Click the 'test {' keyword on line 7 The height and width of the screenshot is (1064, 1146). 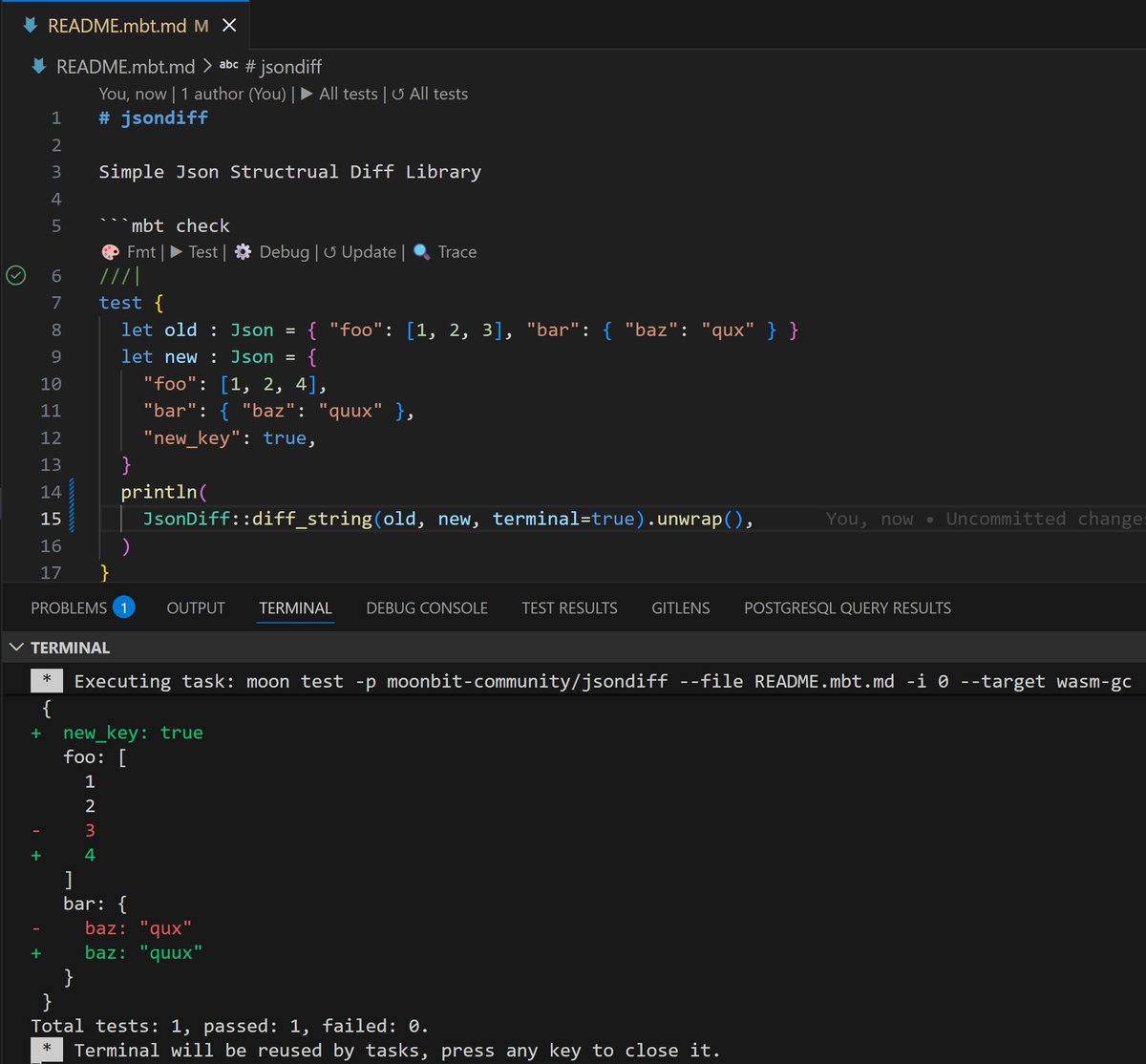point(131,303)
